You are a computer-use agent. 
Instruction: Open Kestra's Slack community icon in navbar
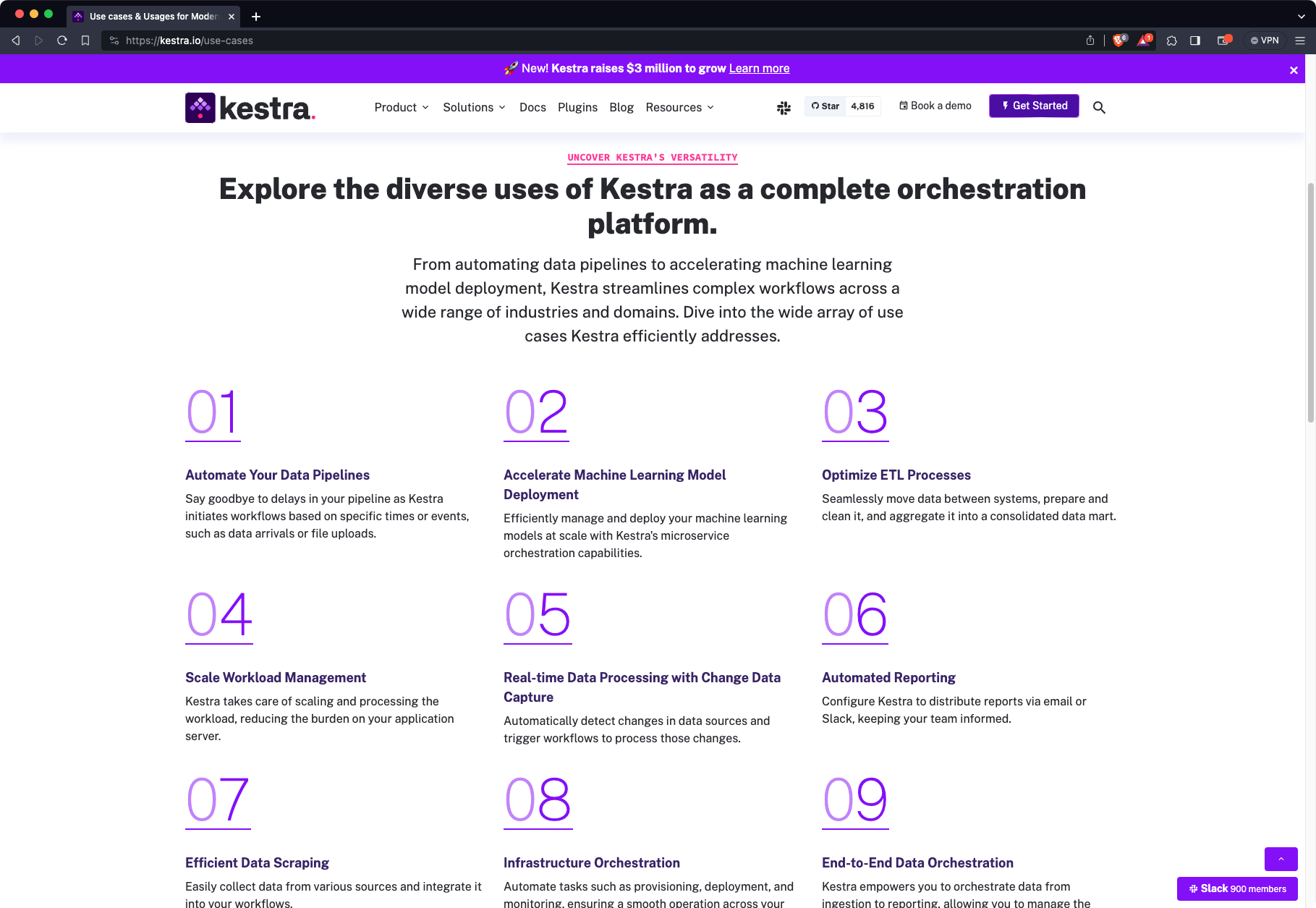click(784, 107)
